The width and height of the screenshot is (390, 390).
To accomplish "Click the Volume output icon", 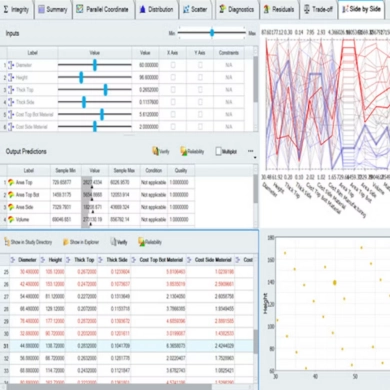I will pyautogui.click(x=11, y=219).
